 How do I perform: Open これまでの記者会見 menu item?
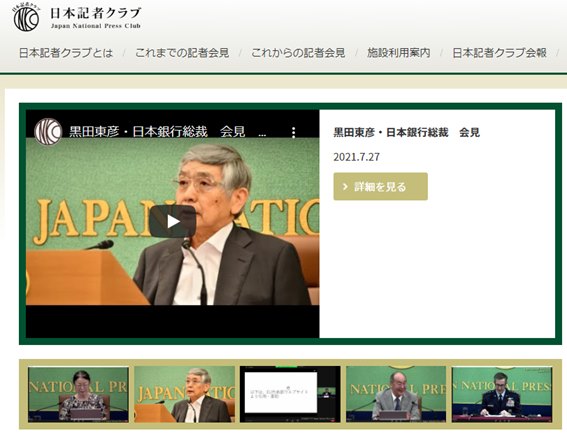click(x=182, y=53)
